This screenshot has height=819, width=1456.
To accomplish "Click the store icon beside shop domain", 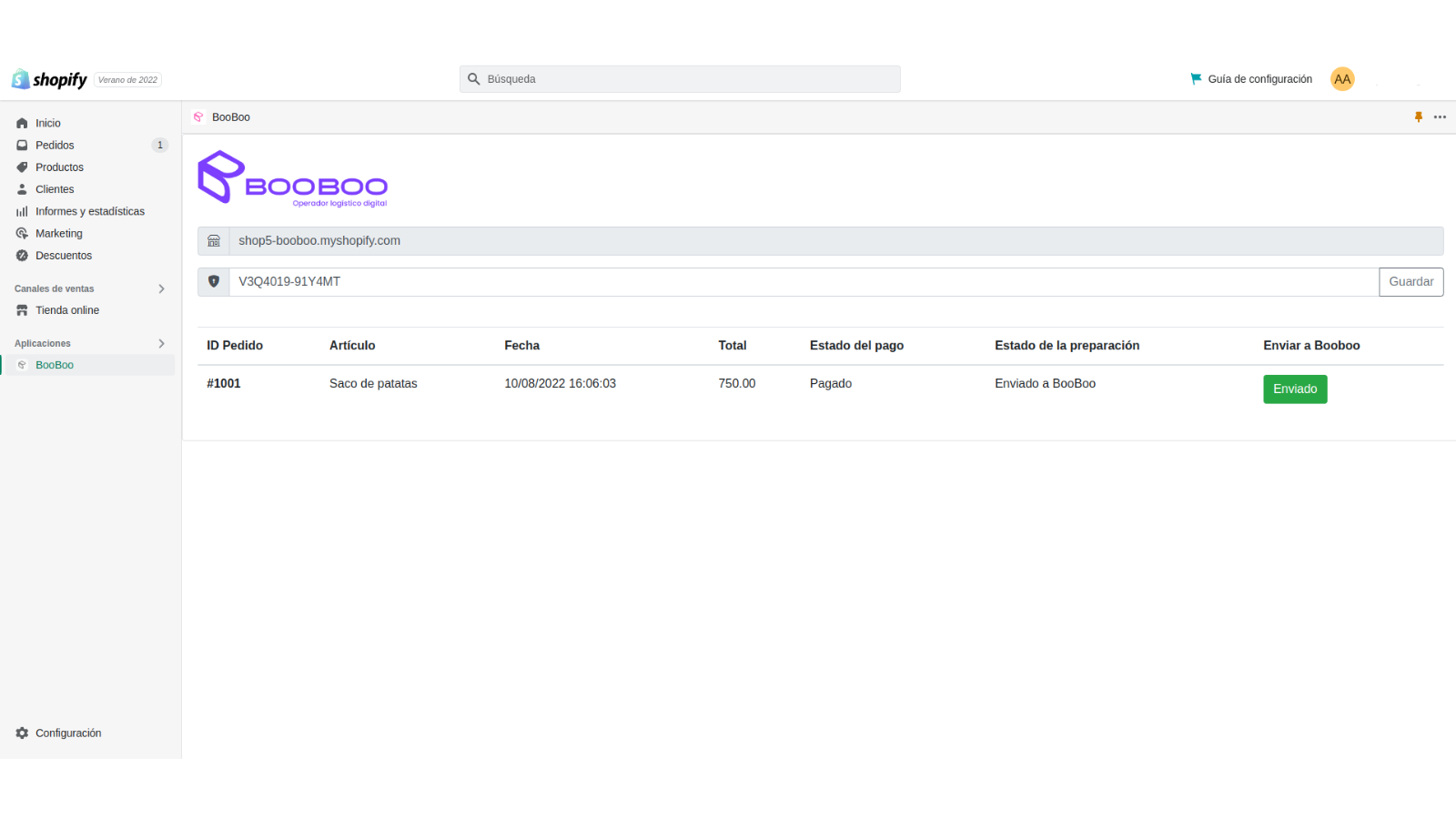I will point(214,241).
